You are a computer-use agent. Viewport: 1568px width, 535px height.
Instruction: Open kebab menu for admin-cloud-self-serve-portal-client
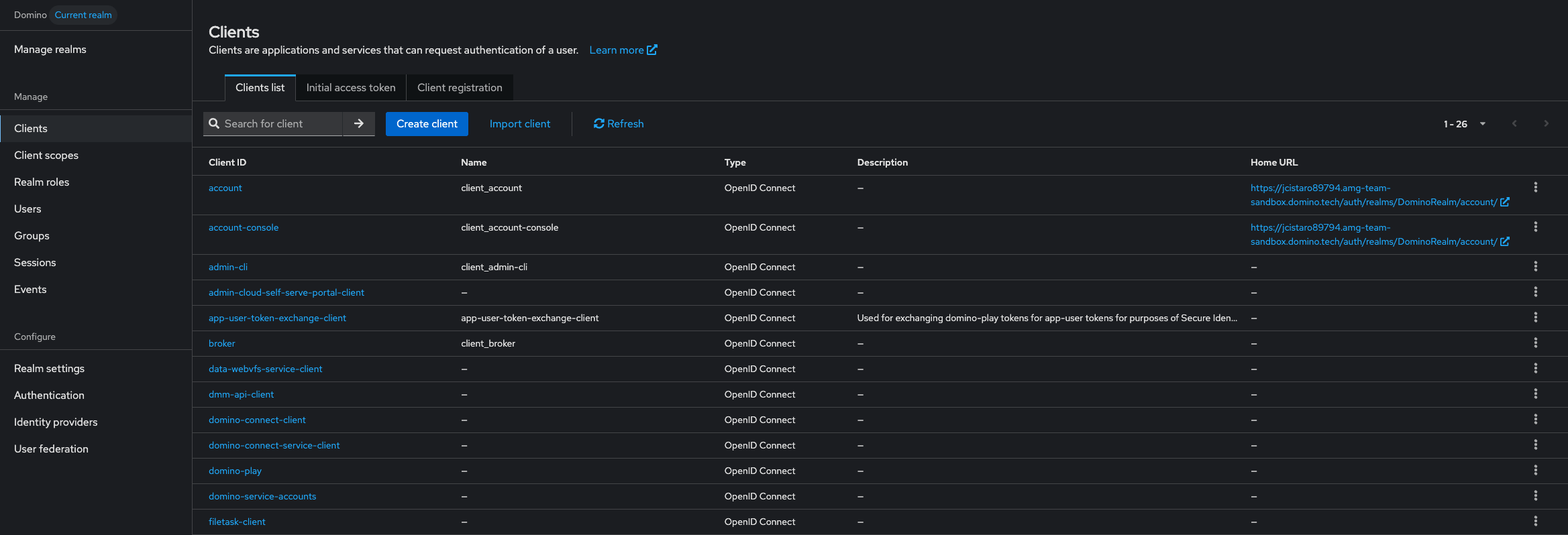pos(1535,292)
